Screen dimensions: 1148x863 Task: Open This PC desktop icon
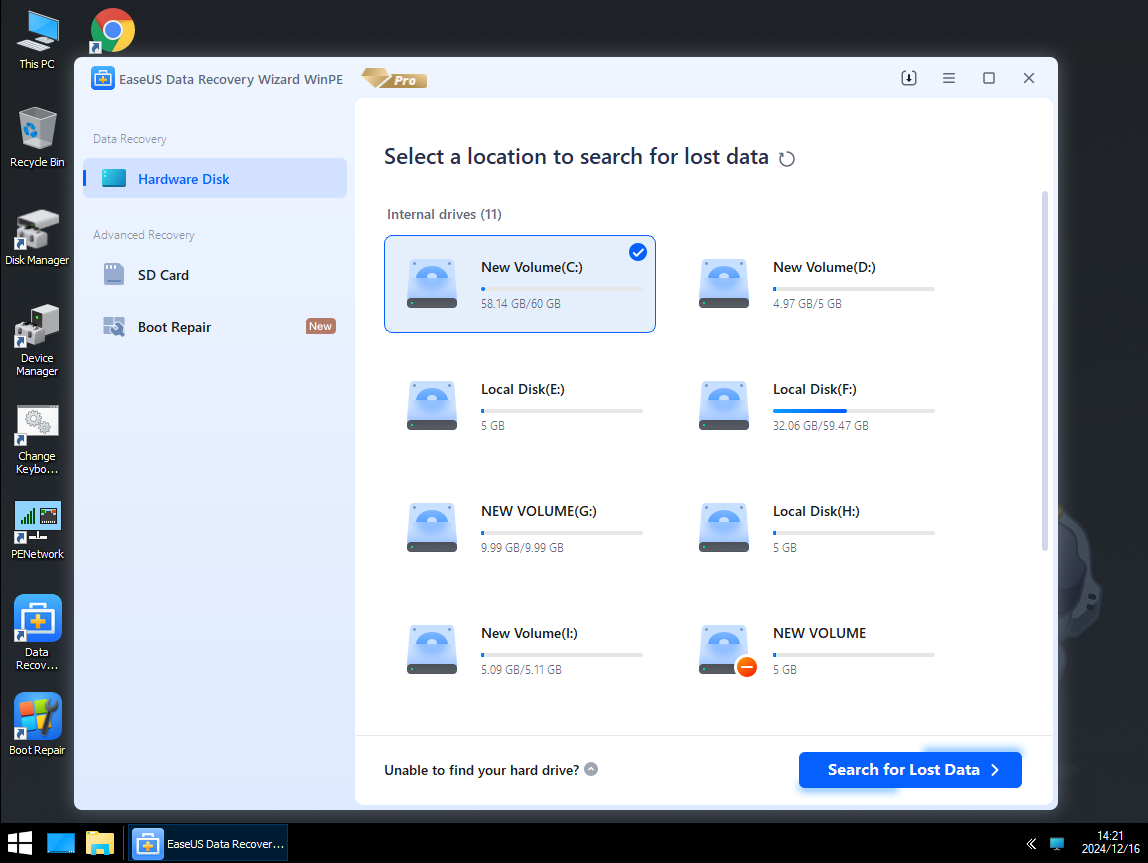click(37, 40)
